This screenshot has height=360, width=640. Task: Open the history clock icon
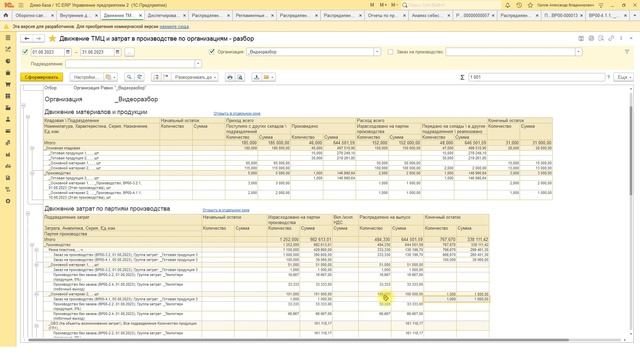coord(519,5)
